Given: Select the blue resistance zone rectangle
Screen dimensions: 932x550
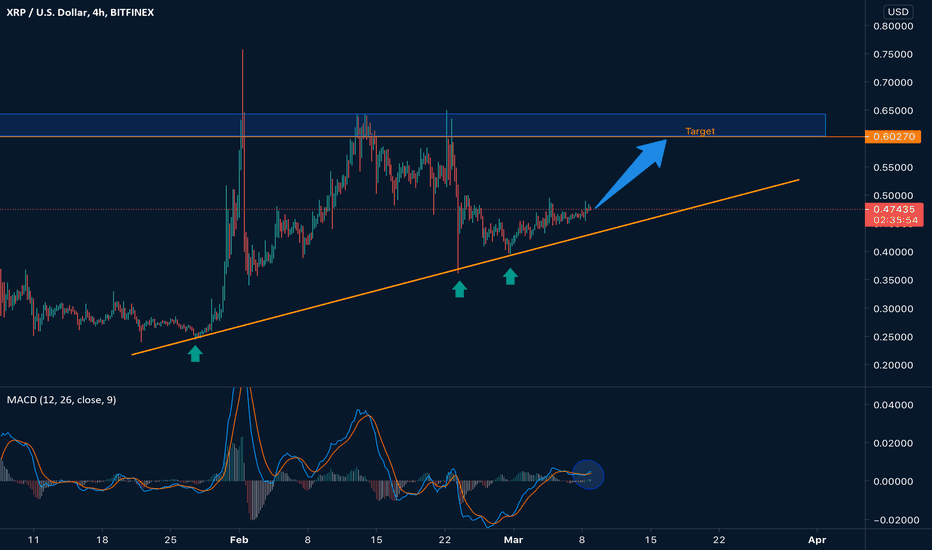Looking at the screenshot, I should click(x=413, y=125).
